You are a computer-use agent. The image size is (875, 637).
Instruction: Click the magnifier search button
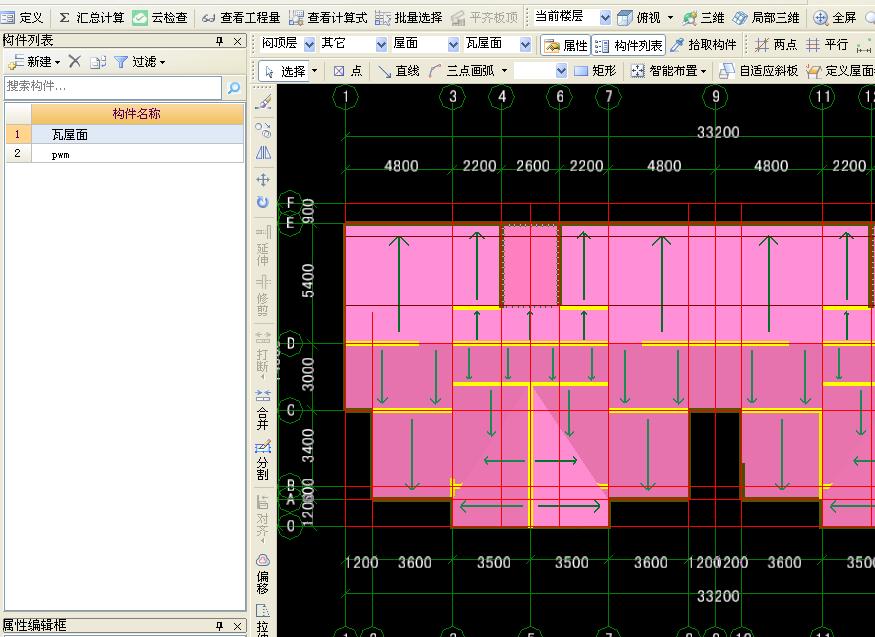click(x=234, y=87)
